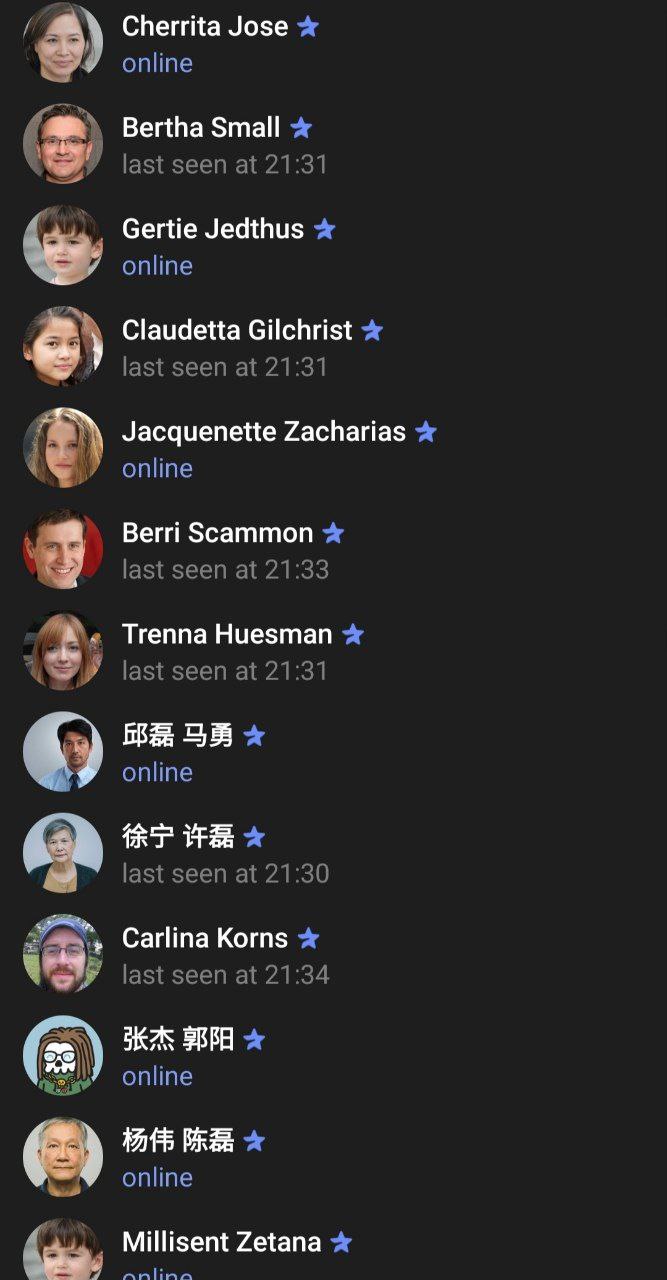Open the cartoon dreadlocks avatar of 张杰 郭阳

63,1056
